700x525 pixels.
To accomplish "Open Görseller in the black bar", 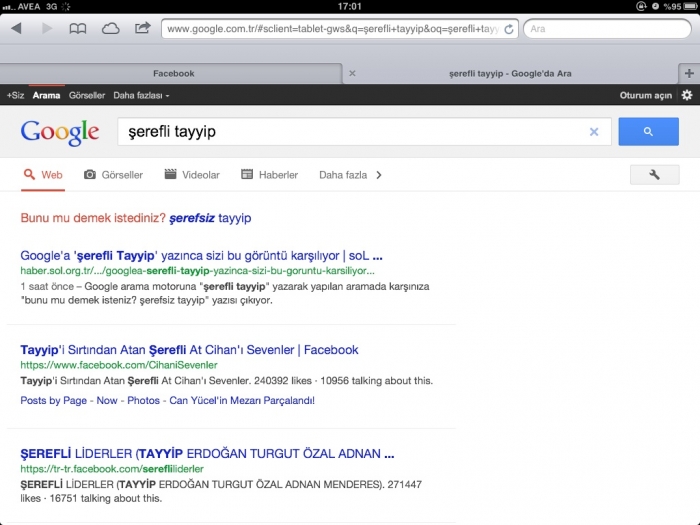I will tap(87, 96).
